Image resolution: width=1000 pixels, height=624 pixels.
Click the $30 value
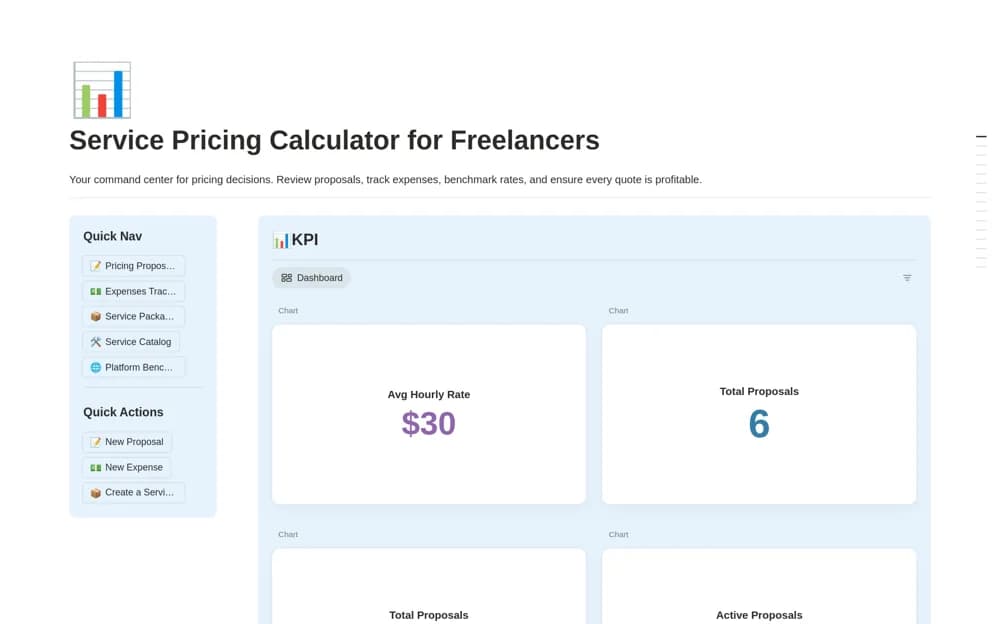429,424
